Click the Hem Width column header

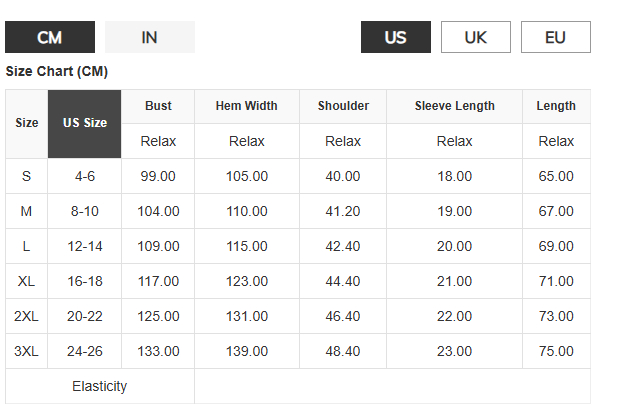point(247,106)
